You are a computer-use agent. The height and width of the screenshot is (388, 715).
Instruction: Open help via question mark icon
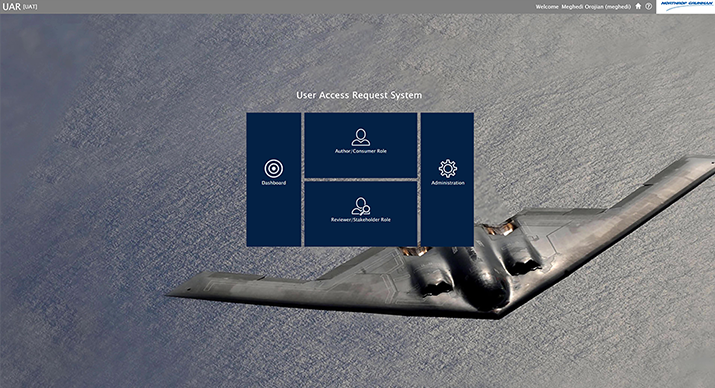648,6
